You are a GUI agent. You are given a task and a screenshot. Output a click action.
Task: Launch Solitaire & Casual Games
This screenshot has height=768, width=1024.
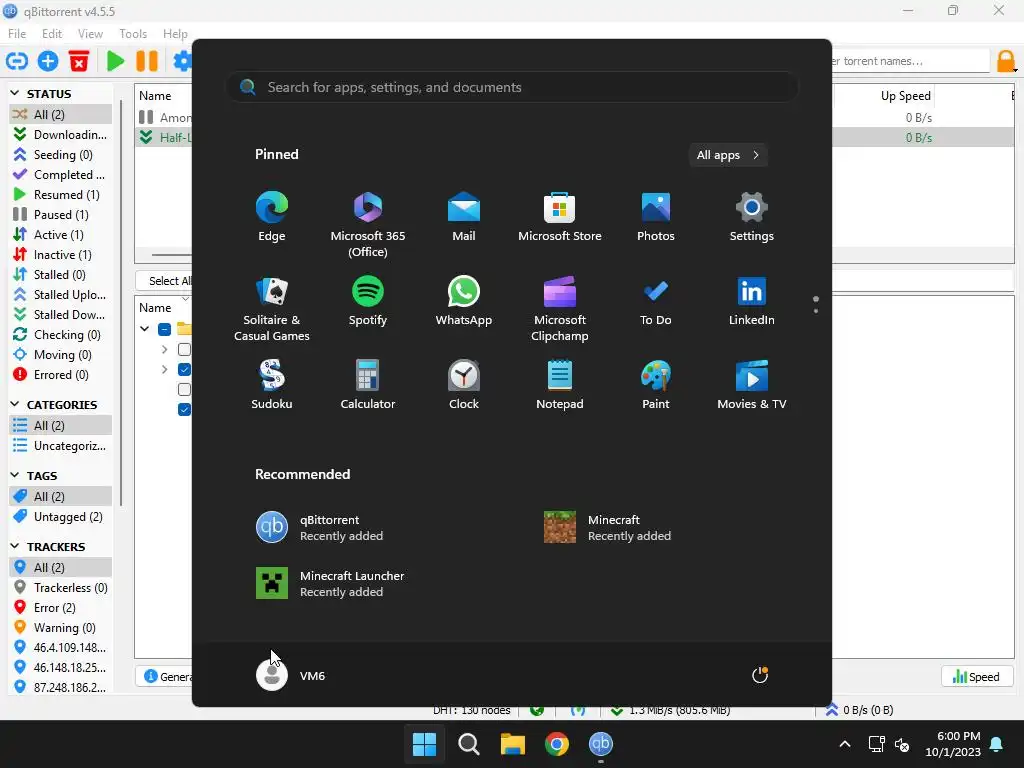(x=272, y=309)
